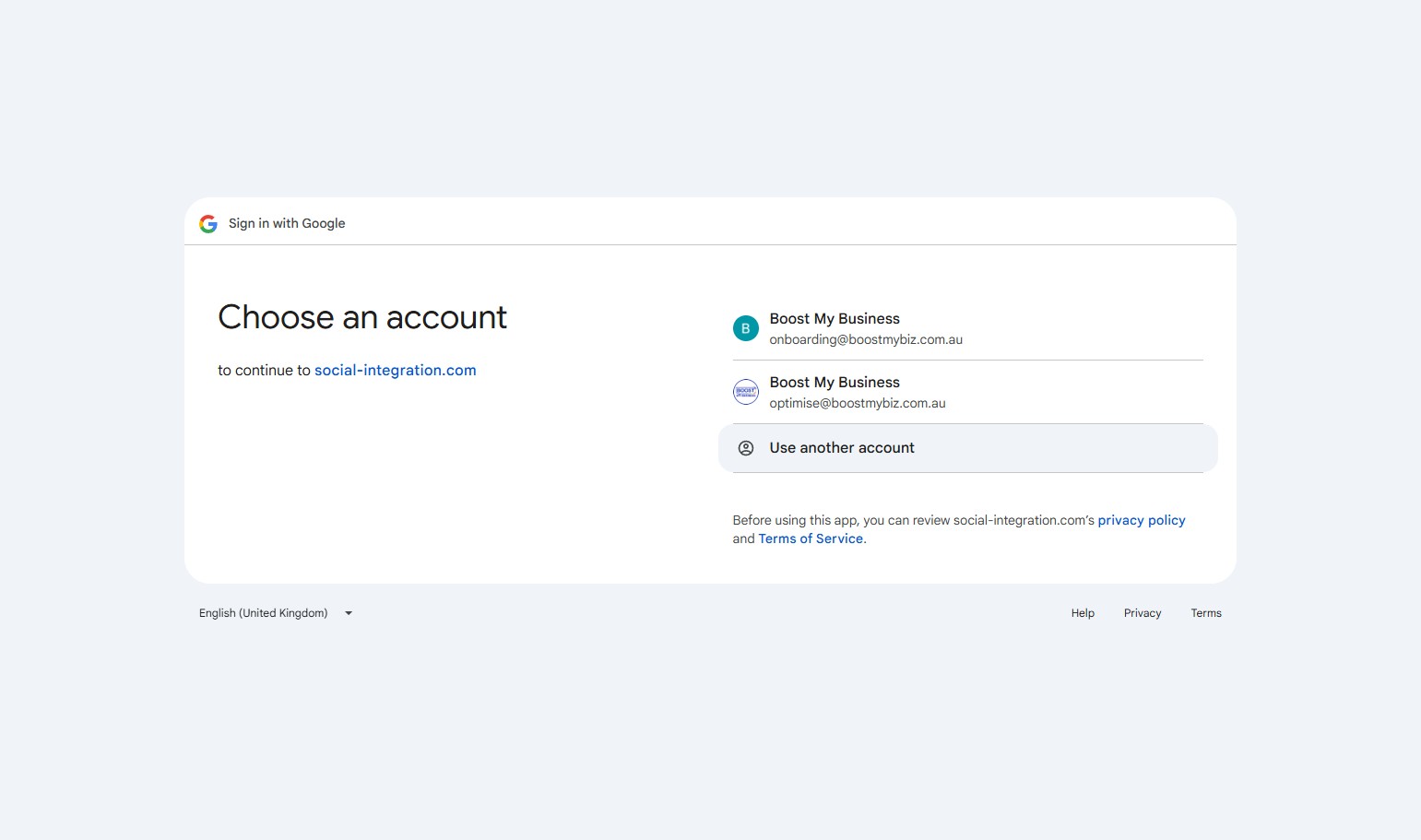Click the Sign in with Google header text
This screenshot has height=840, width=1421.
pyautogui.click(x=287, y=224)
